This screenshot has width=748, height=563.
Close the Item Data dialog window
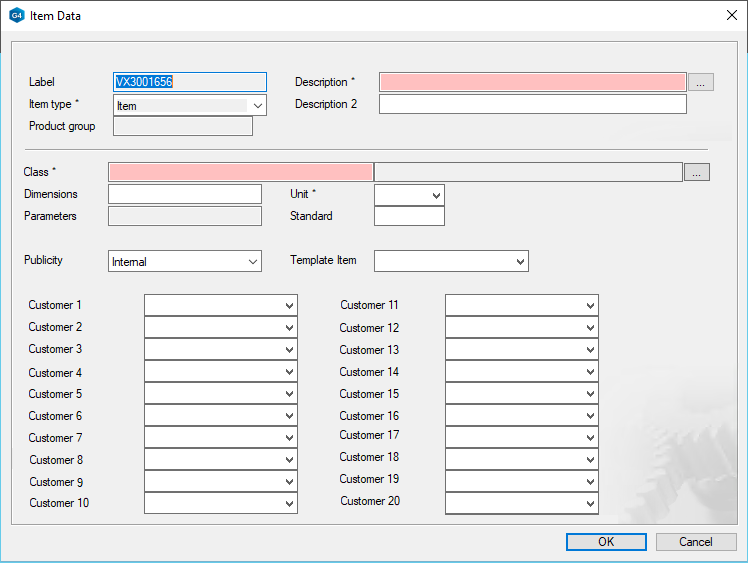[729, 16]
